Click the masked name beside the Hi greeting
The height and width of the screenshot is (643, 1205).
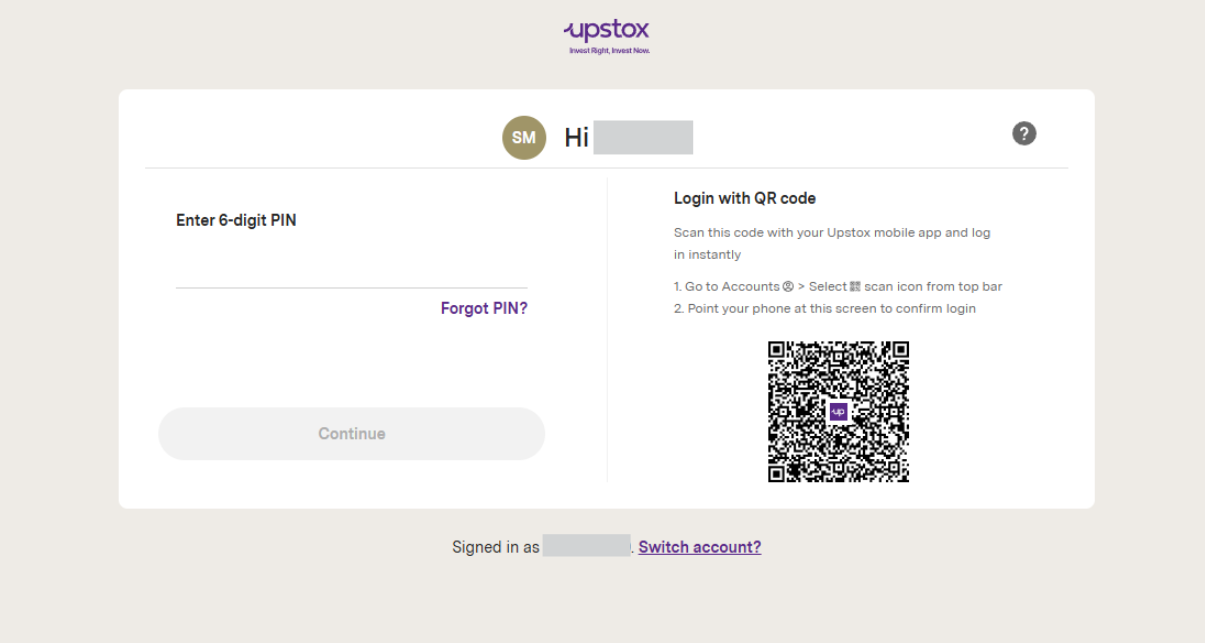643,138
